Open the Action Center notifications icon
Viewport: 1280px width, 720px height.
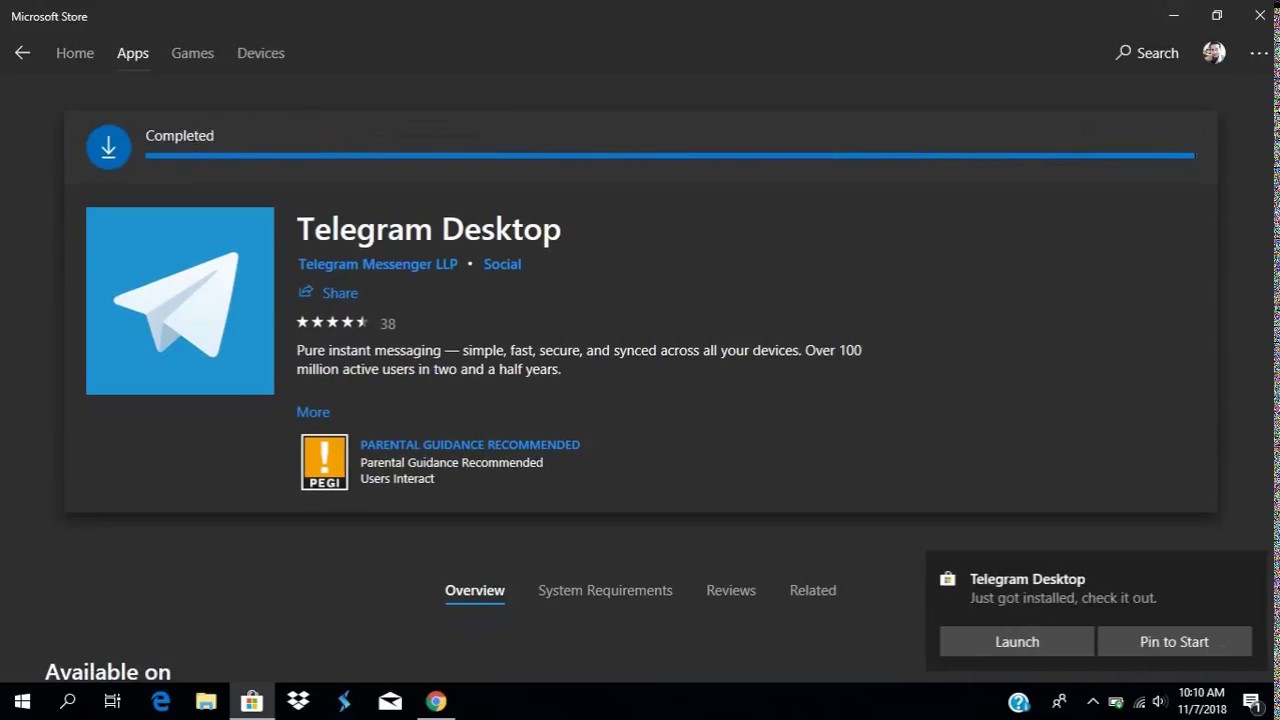(1252, 702)
